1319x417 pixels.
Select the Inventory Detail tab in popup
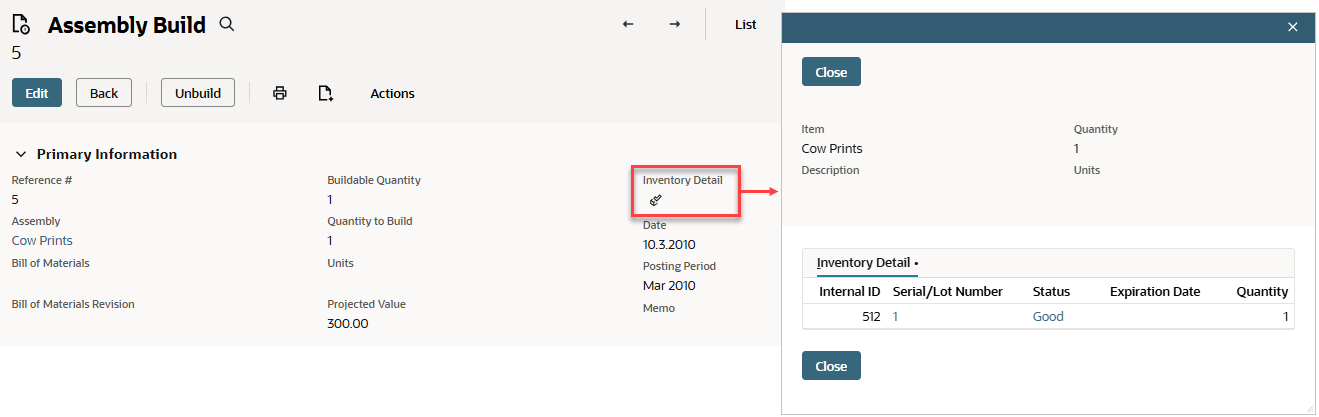tap(866, 263)
